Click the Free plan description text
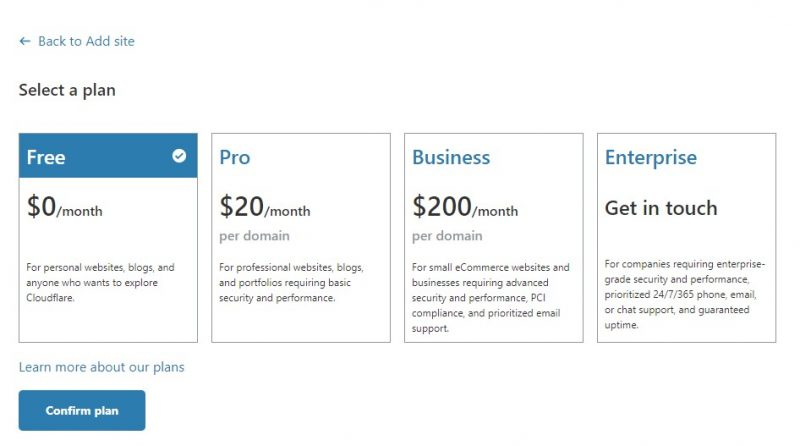Image resolution: width=800 pixels, height=446 pixels. [101, 283]
